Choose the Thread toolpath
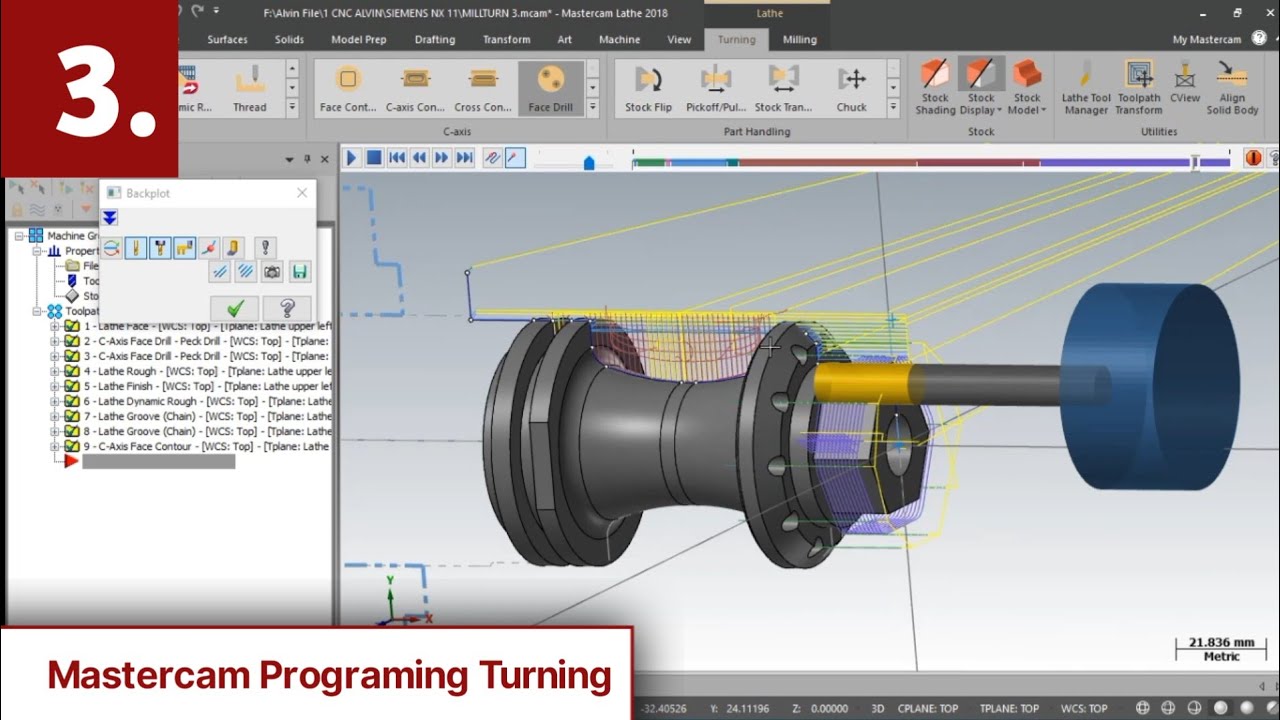This screenshot has height=720, width=1280. [x=250, y=88]
